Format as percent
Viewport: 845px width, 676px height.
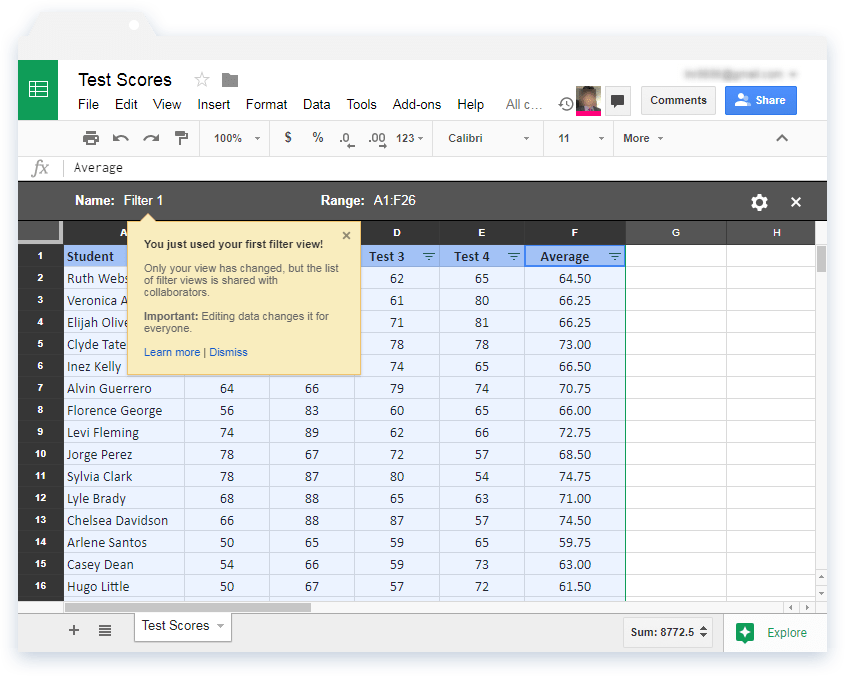(x=318, y=138)
